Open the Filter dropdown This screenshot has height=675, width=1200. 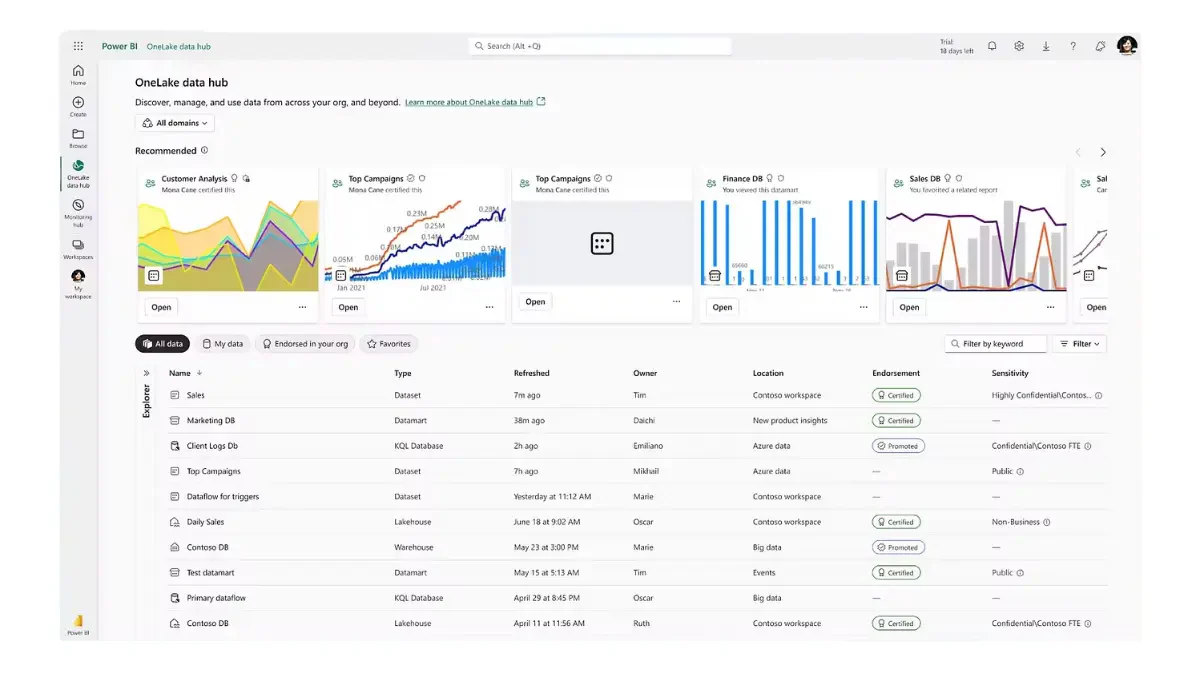(x=1080, y=343)
